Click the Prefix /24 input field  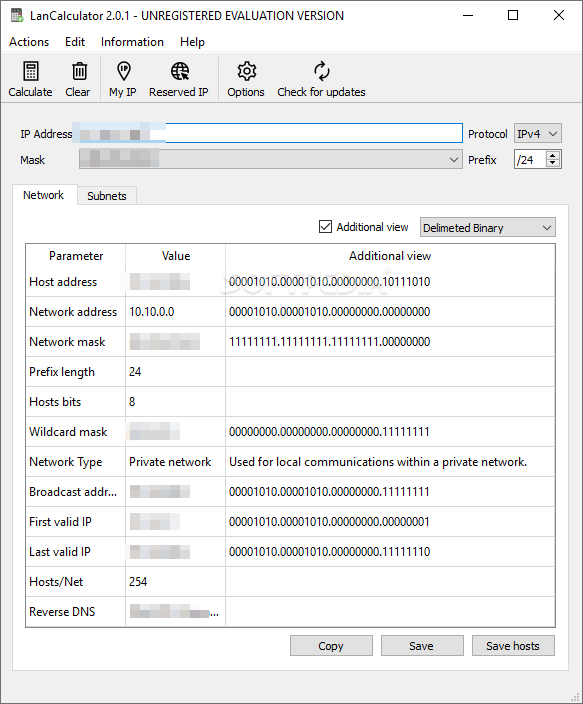(530, 160)
